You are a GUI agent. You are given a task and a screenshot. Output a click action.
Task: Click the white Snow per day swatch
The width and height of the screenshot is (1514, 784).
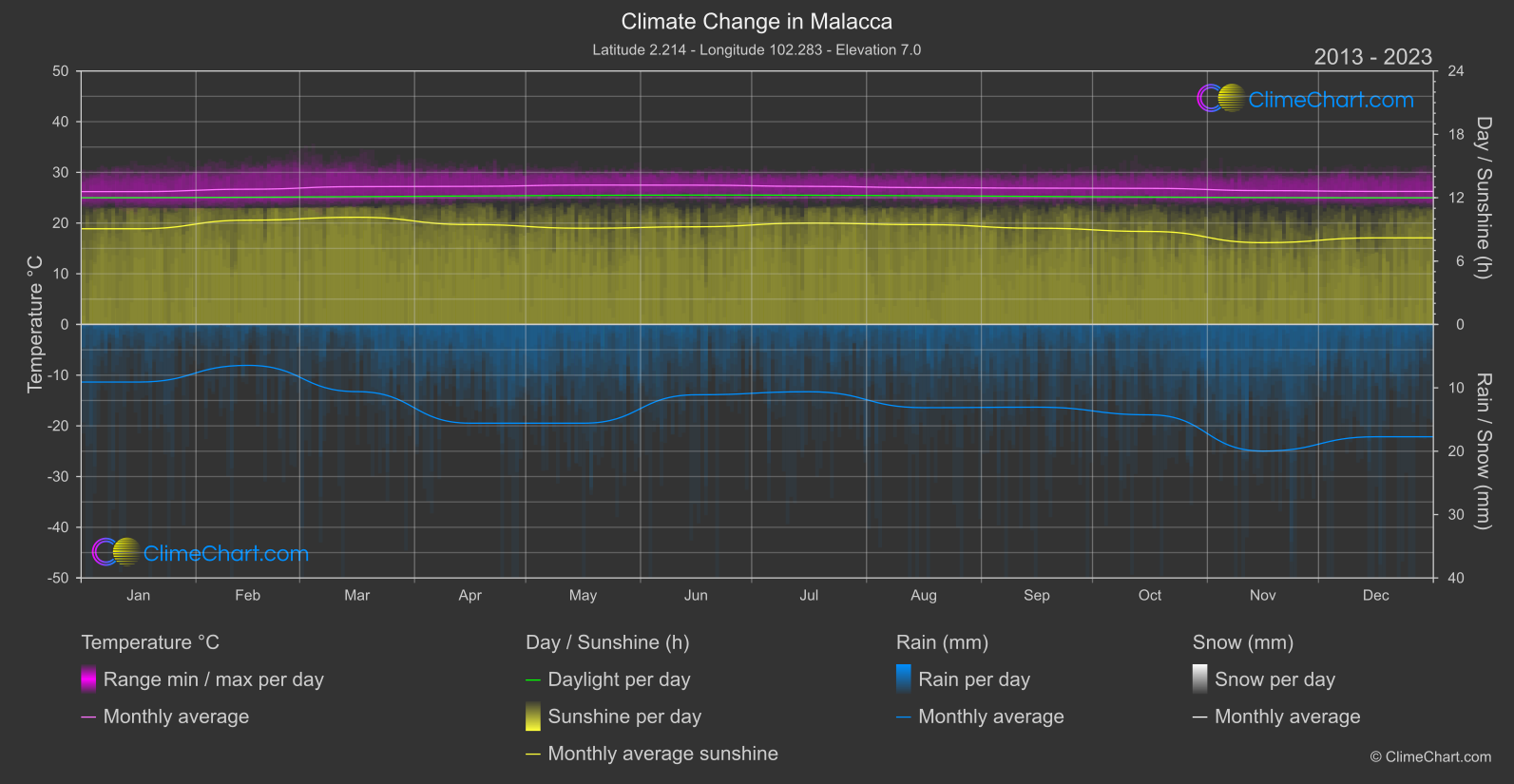1200,679
